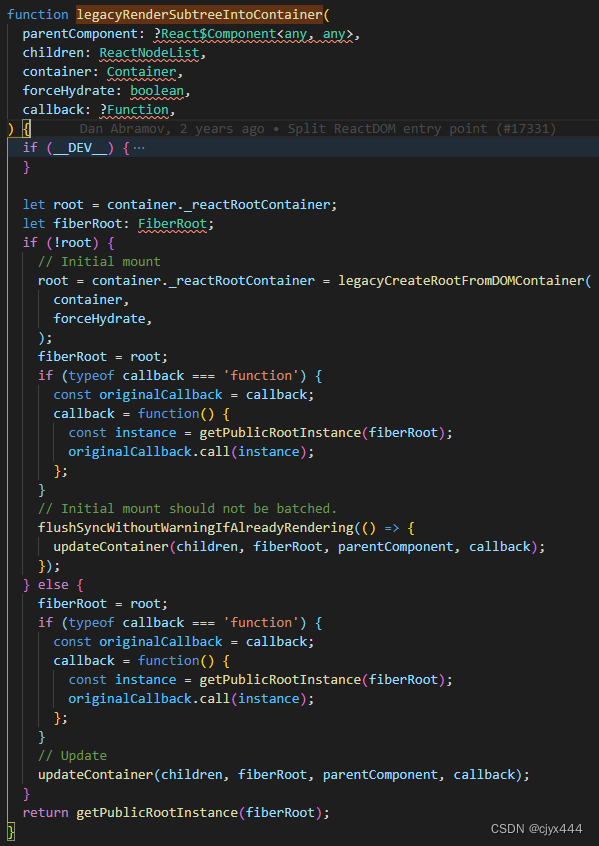Click !root in the if condition

pyautogui.click(x=72, y=243)
